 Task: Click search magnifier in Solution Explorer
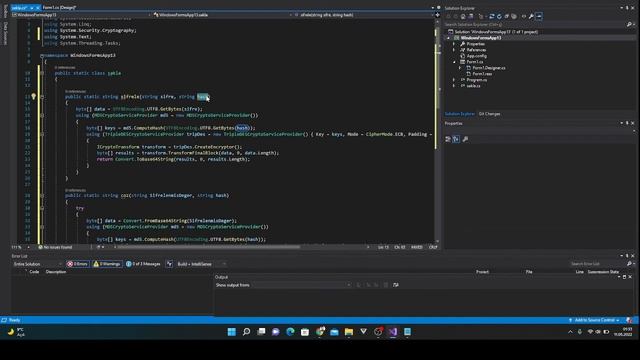[629, 24]
